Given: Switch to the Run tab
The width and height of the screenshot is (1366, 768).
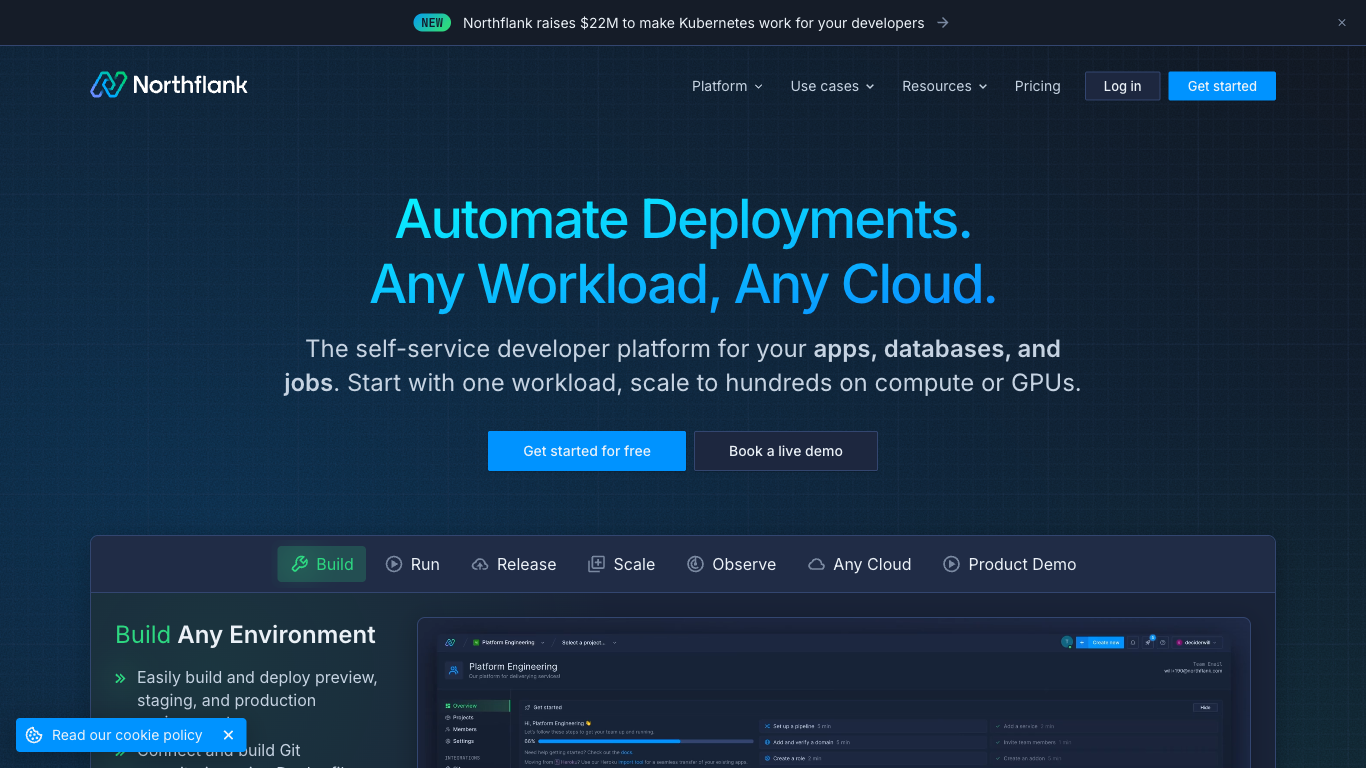Looking at the screenshot, I should click(x=413, y=564).
